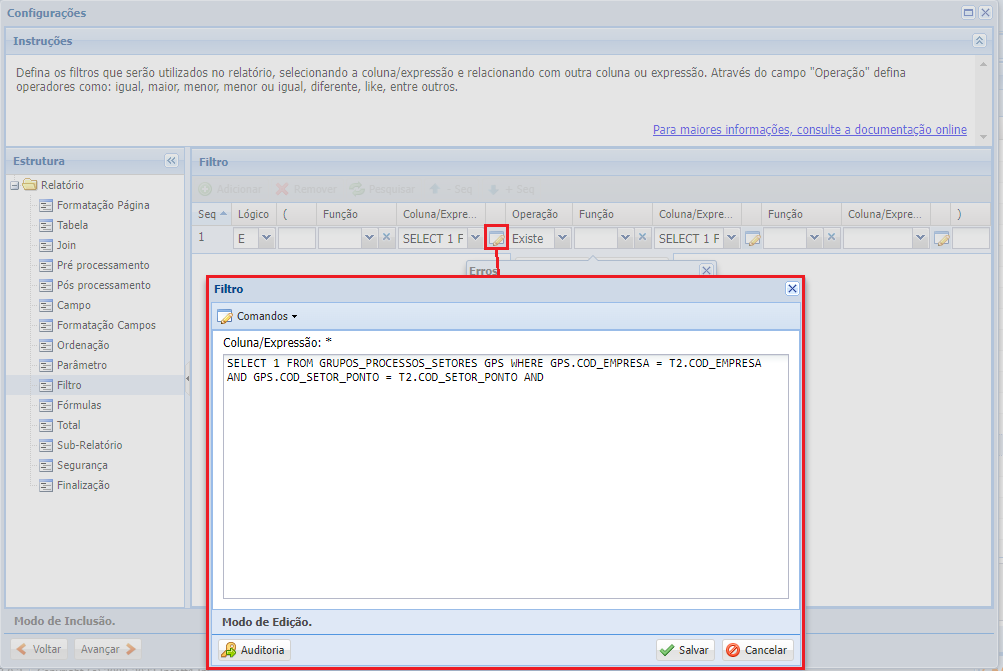
Task: Cancel the filter edit dialog
Action: coord(757,650)
